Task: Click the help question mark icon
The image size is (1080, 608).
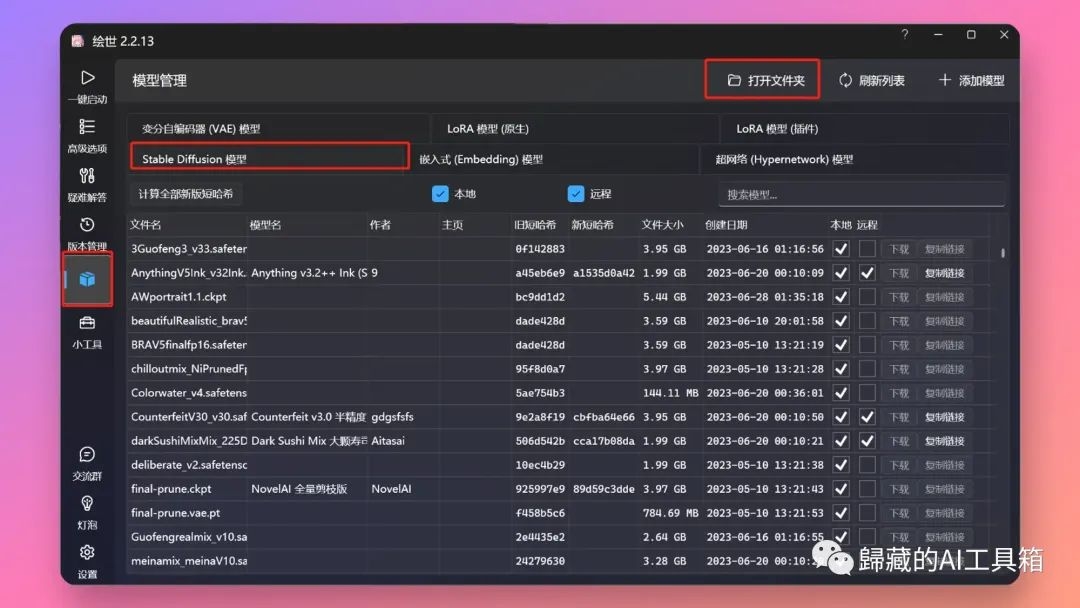Action: tap(904, 34)
